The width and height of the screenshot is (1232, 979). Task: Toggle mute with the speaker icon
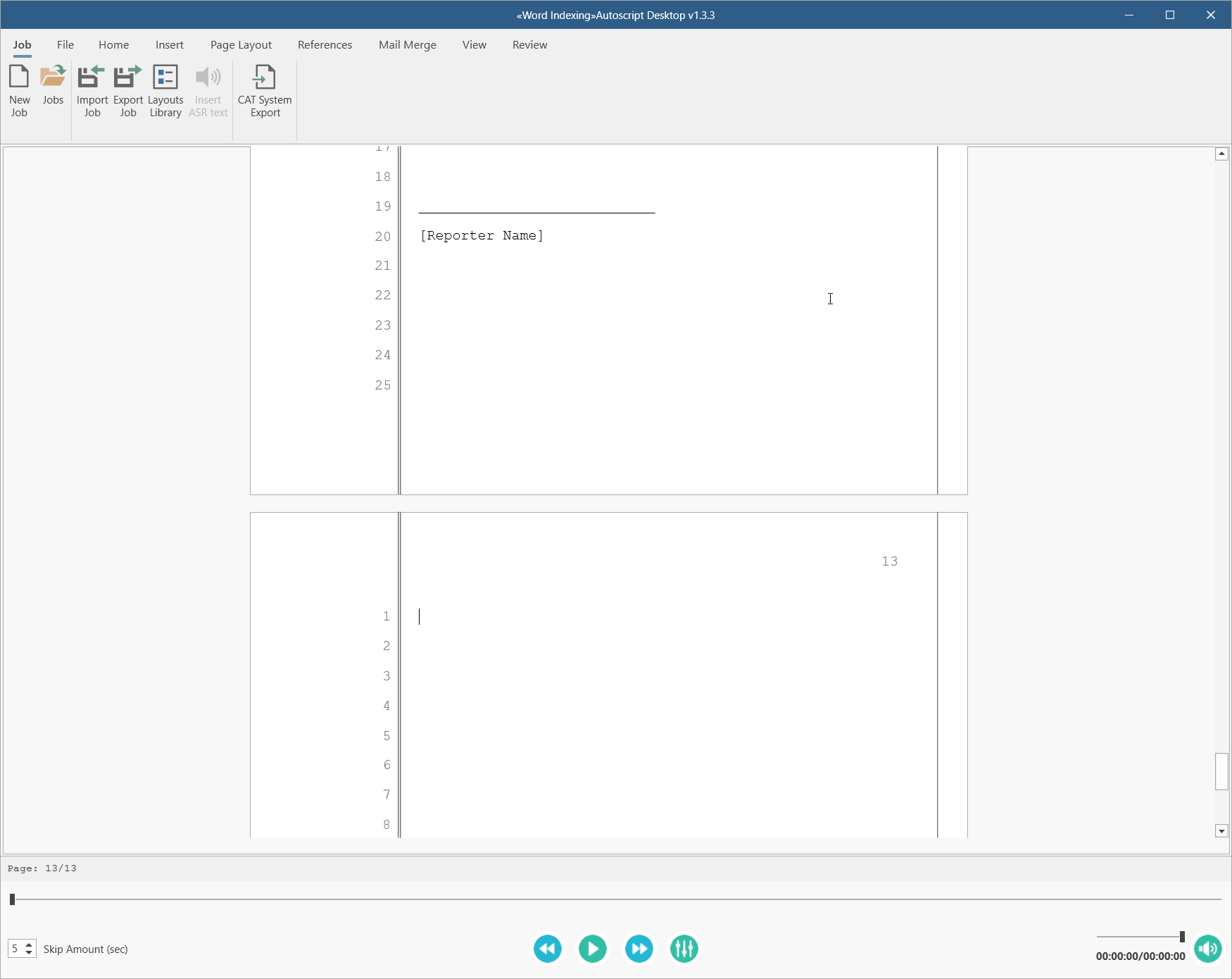[x=1207, y=949]
